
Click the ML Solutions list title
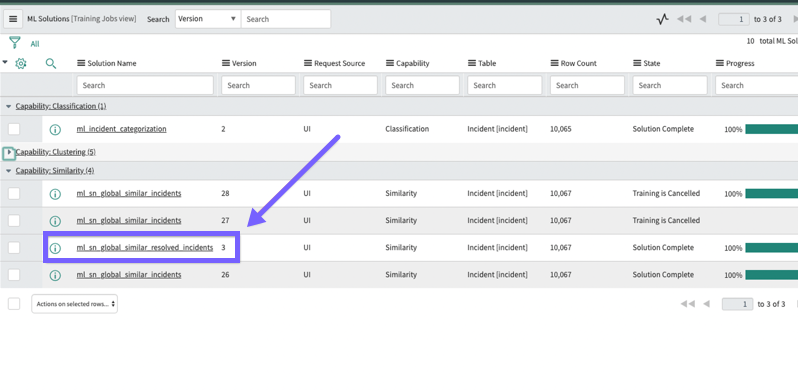click(x=48, y=19)
